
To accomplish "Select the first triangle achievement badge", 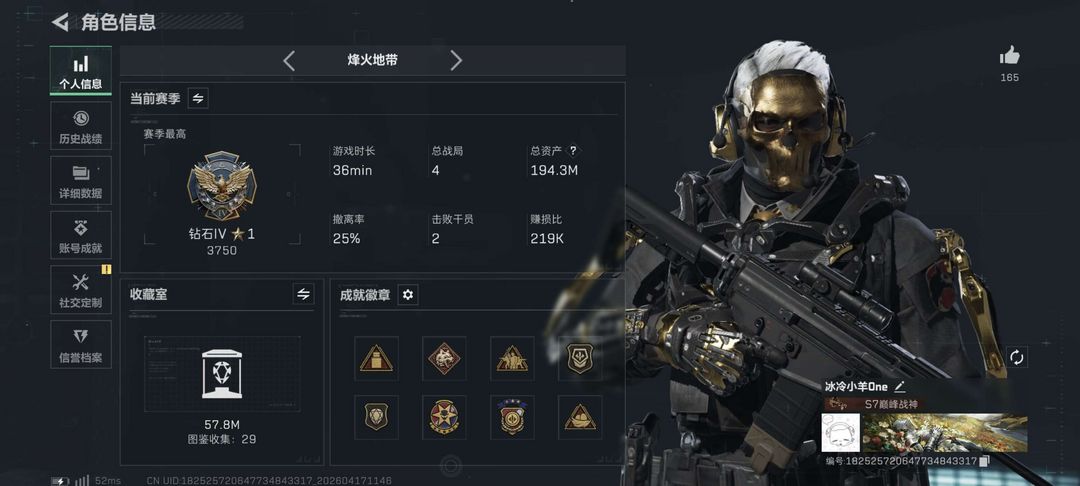I will pos(376,358).
